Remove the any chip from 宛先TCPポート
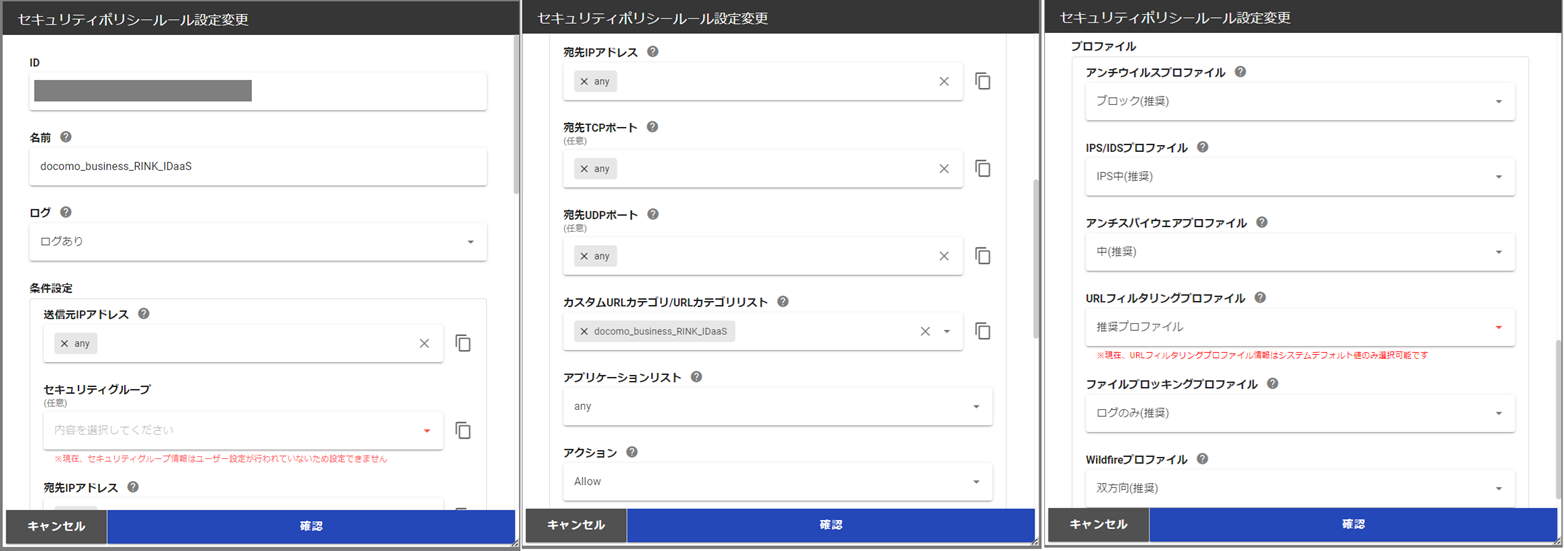The width and height of the screenshot is (1564, 551). coord(584,169)
